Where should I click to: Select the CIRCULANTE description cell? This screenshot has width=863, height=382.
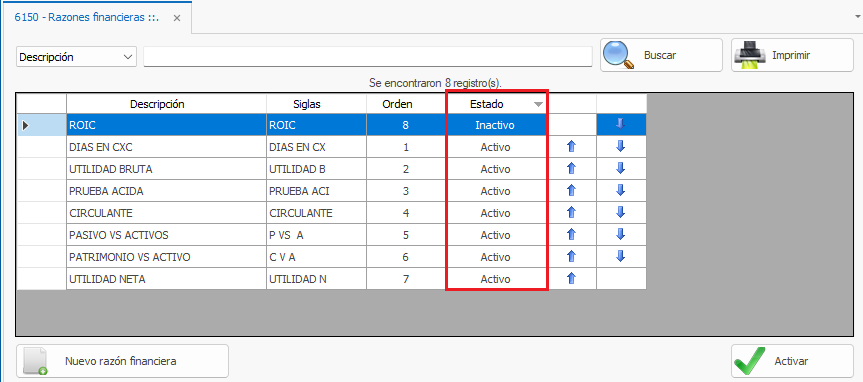tap(166, 212)
